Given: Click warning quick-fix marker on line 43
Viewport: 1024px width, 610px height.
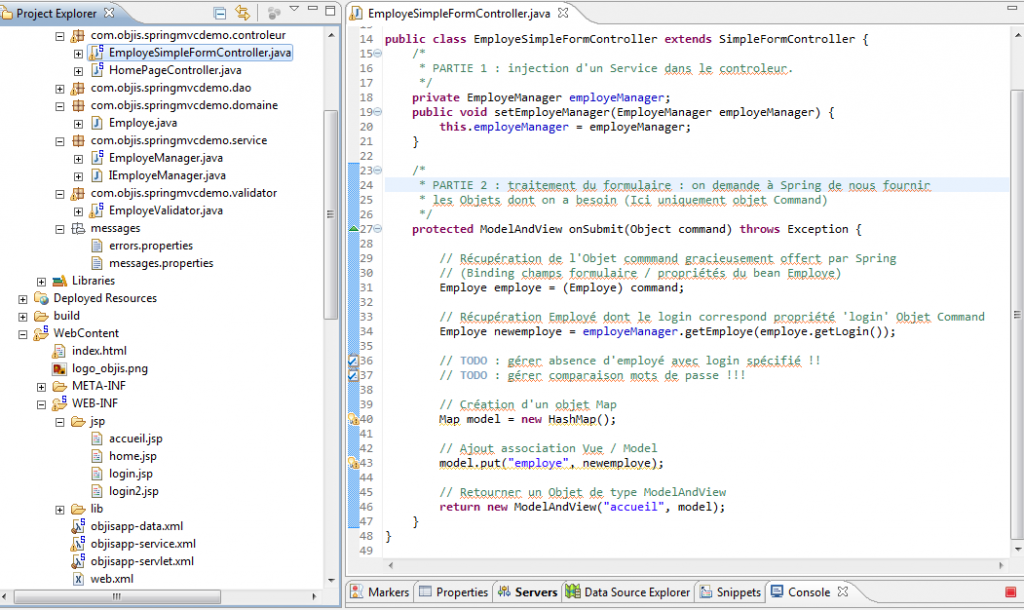Looking at the screenshot, I should pos(353,463).
